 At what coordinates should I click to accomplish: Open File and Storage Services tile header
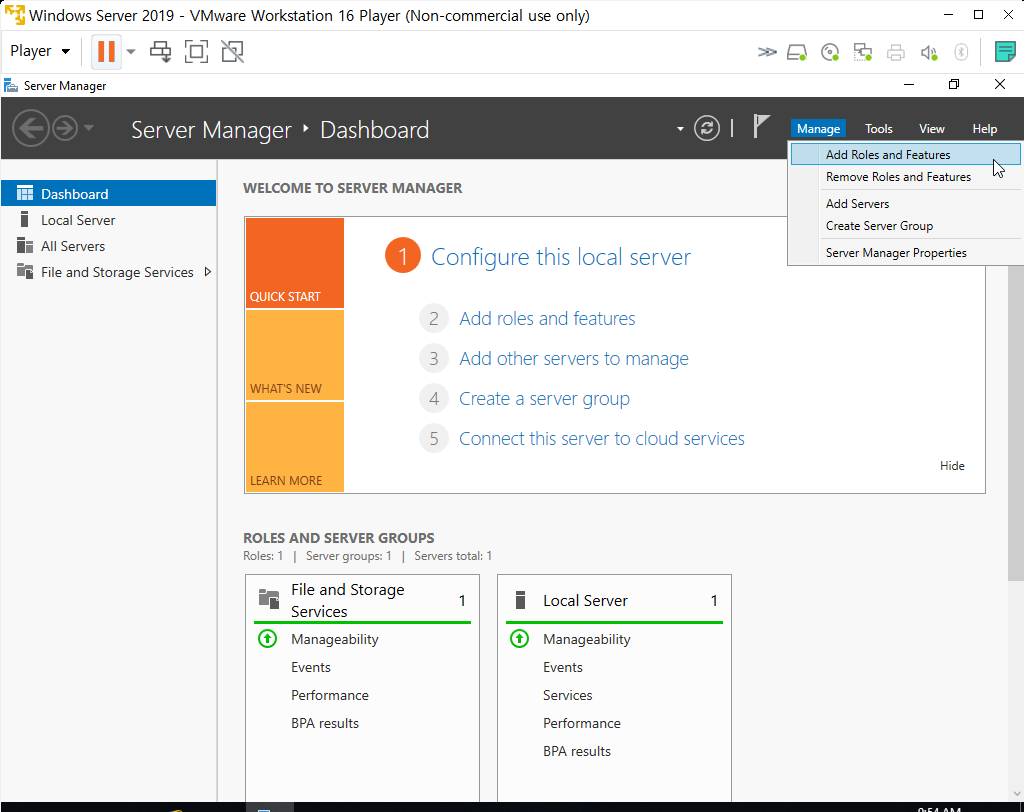click(x=362, y=600)
